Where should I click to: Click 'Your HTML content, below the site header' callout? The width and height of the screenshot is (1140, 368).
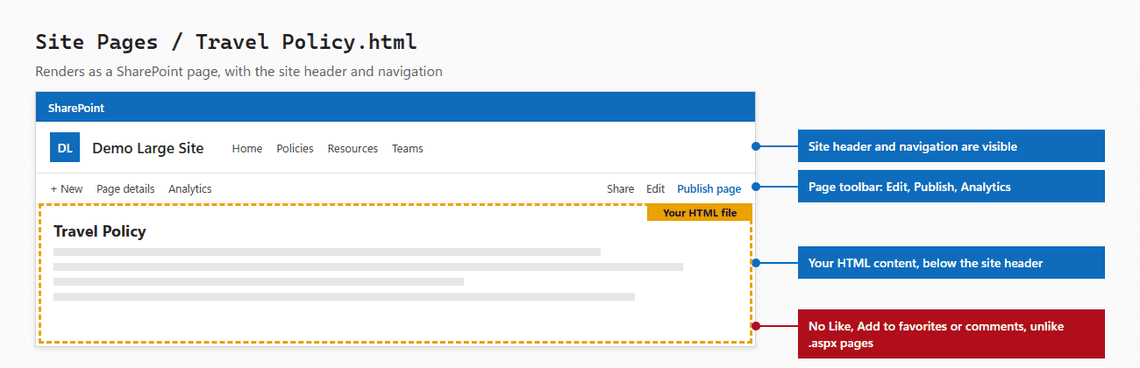click(x=951, y=263)
